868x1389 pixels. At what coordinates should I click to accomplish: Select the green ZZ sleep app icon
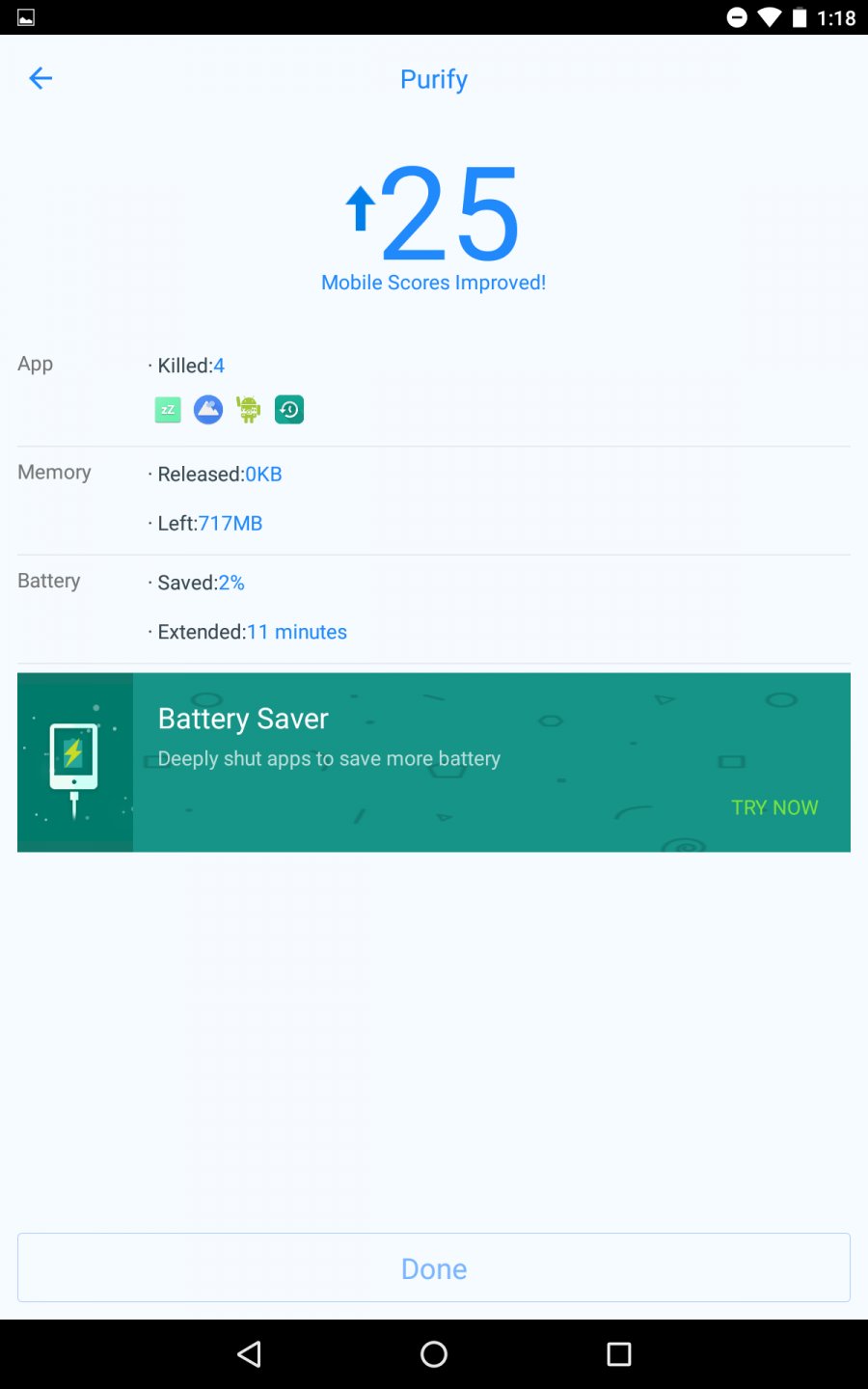click(x=168, y=410)
